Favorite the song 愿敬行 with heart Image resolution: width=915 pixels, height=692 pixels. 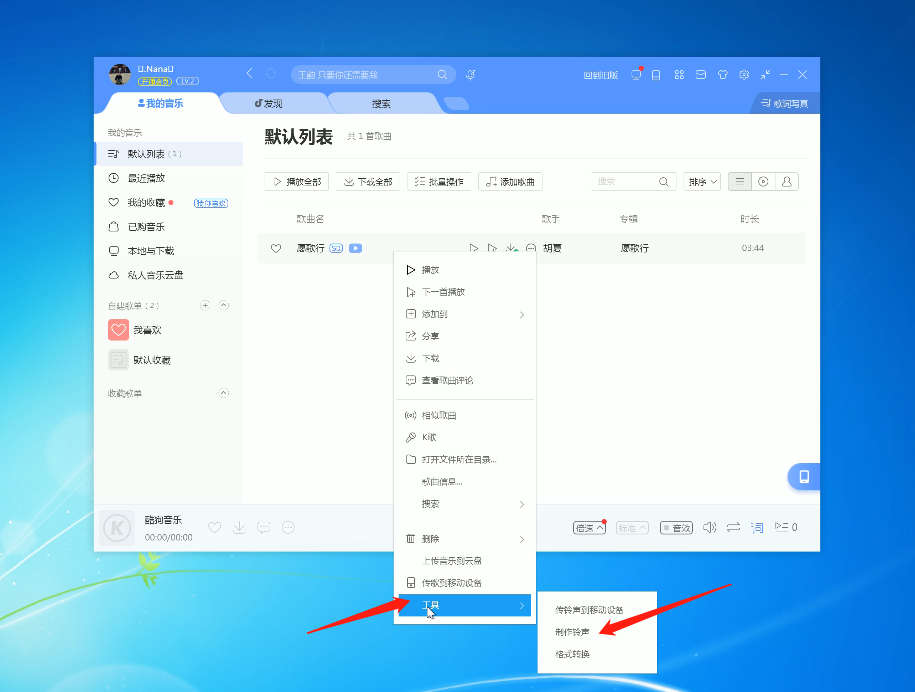(276, 248)
